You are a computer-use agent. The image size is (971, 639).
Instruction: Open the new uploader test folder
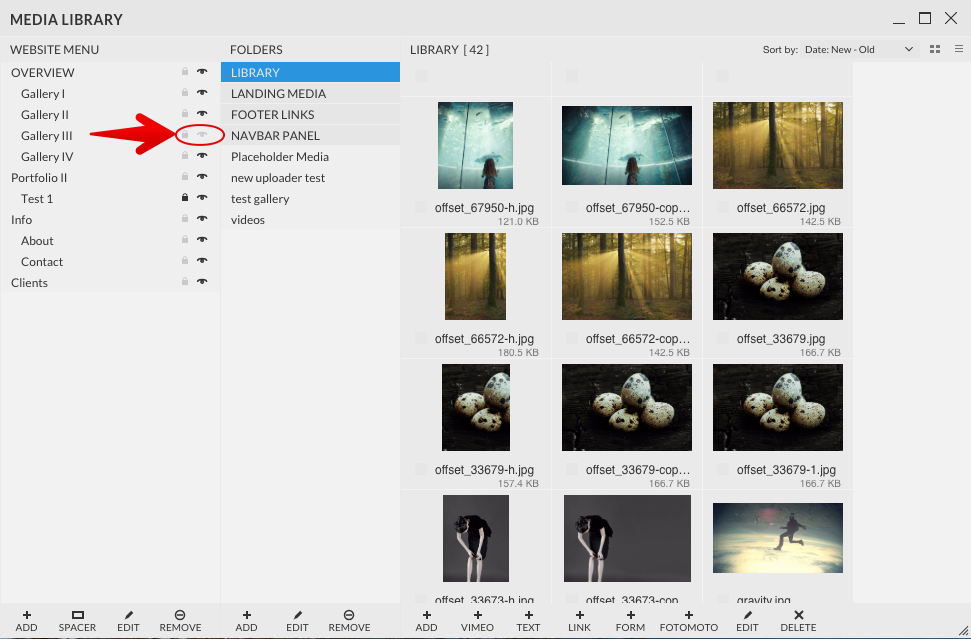pyautogui.click(x=310, y=177)
